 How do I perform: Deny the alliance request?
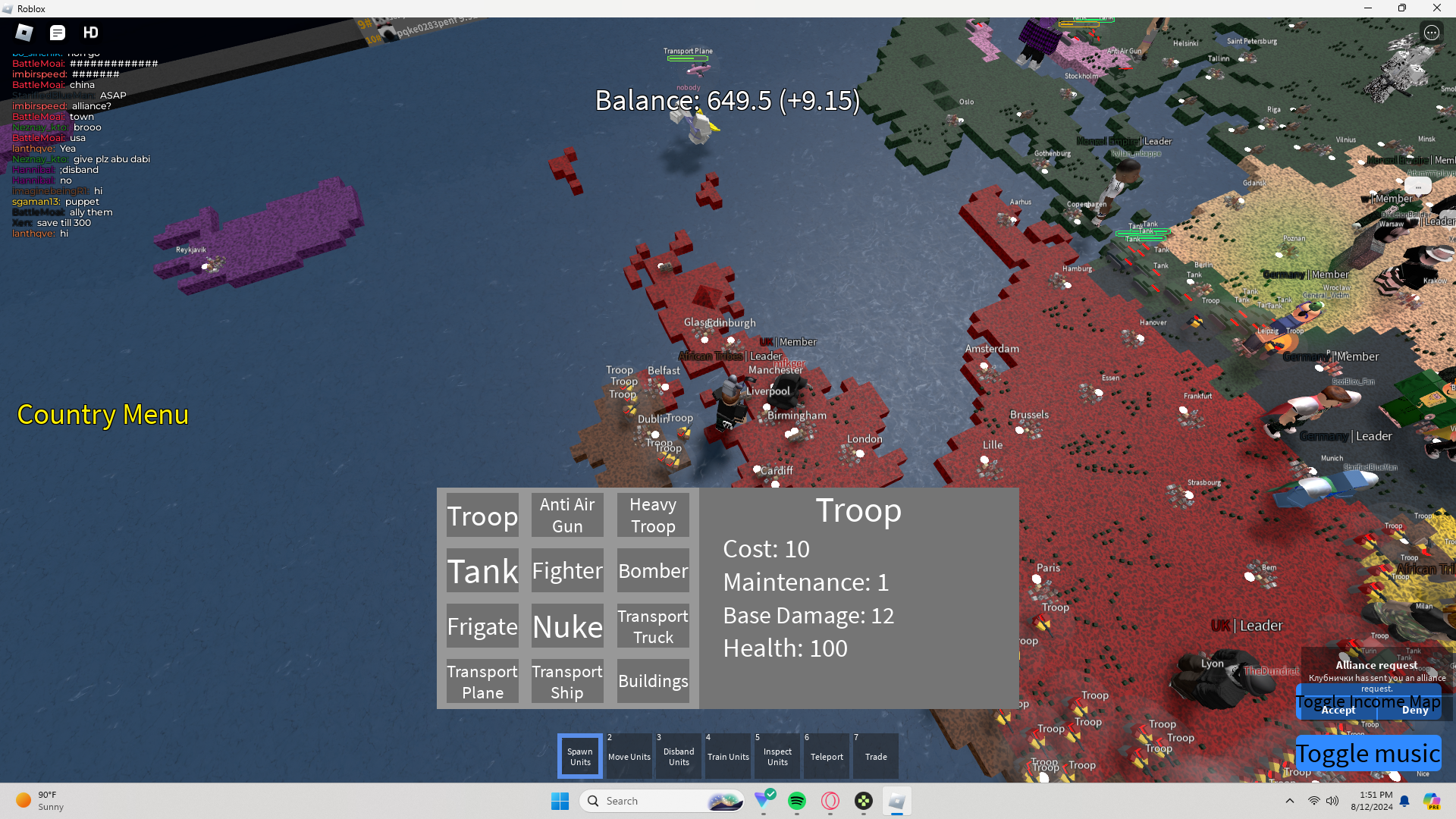click(x=1414, y=711)
